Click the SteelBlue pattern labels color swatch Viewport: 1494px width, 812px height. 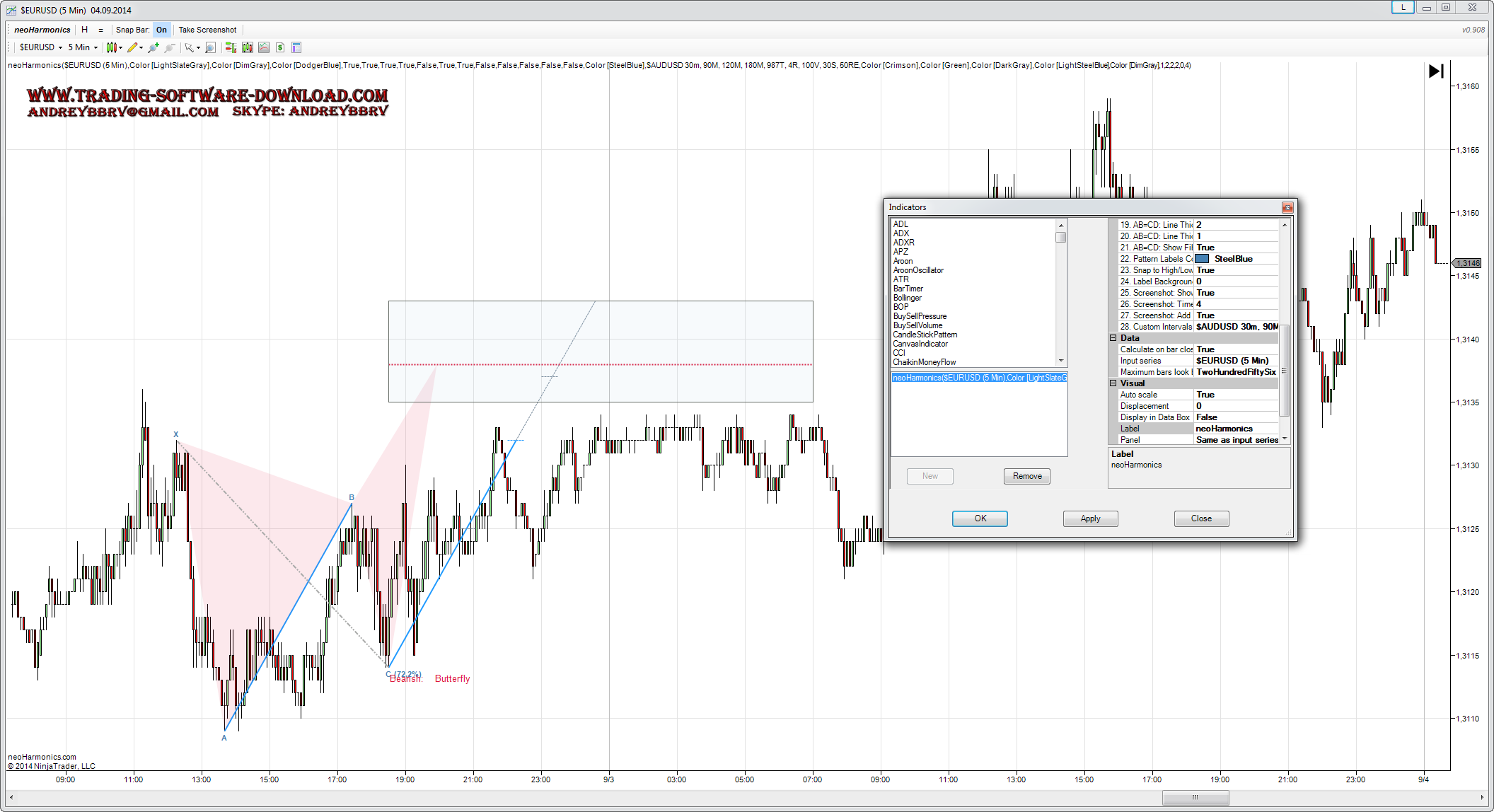point(1202,259)
